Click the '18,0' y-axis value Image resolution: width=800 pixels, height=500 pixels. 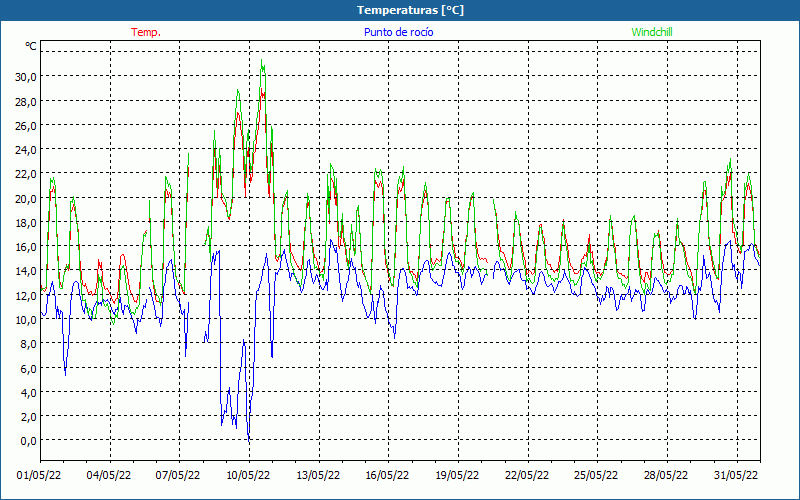26,222
